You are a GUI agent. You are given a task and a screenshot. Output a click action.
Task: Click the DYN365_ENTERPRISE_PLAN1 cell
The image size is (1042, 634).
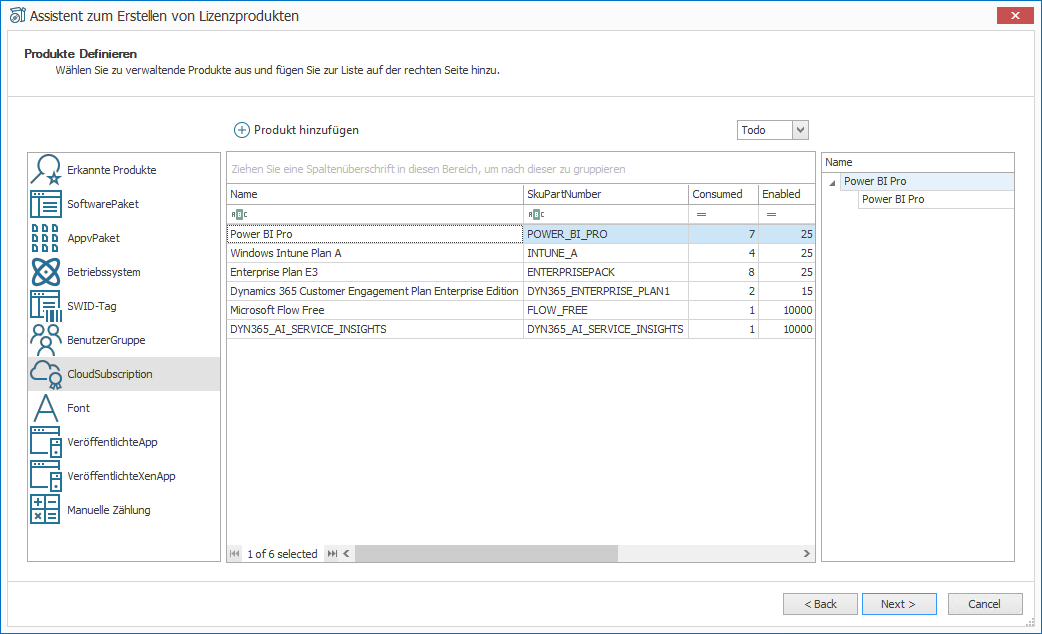606,291
